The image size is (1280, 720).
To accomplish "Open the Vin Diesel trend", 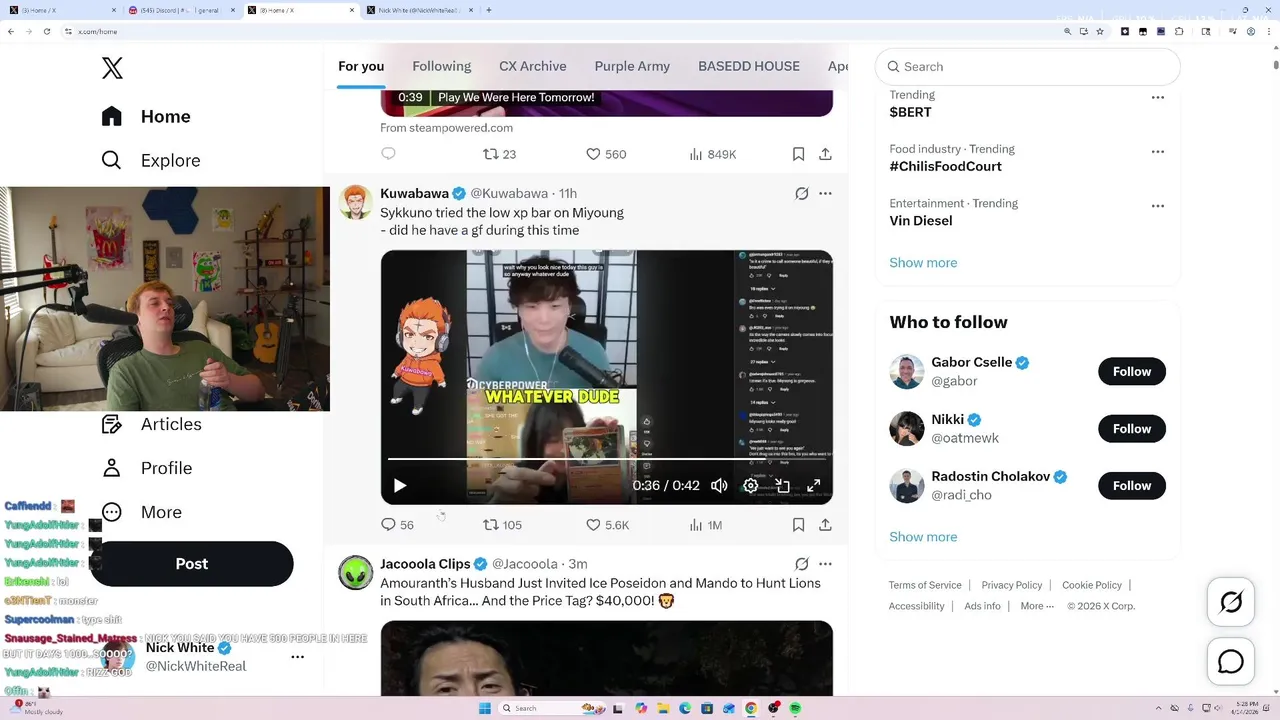I will (921, 221).
